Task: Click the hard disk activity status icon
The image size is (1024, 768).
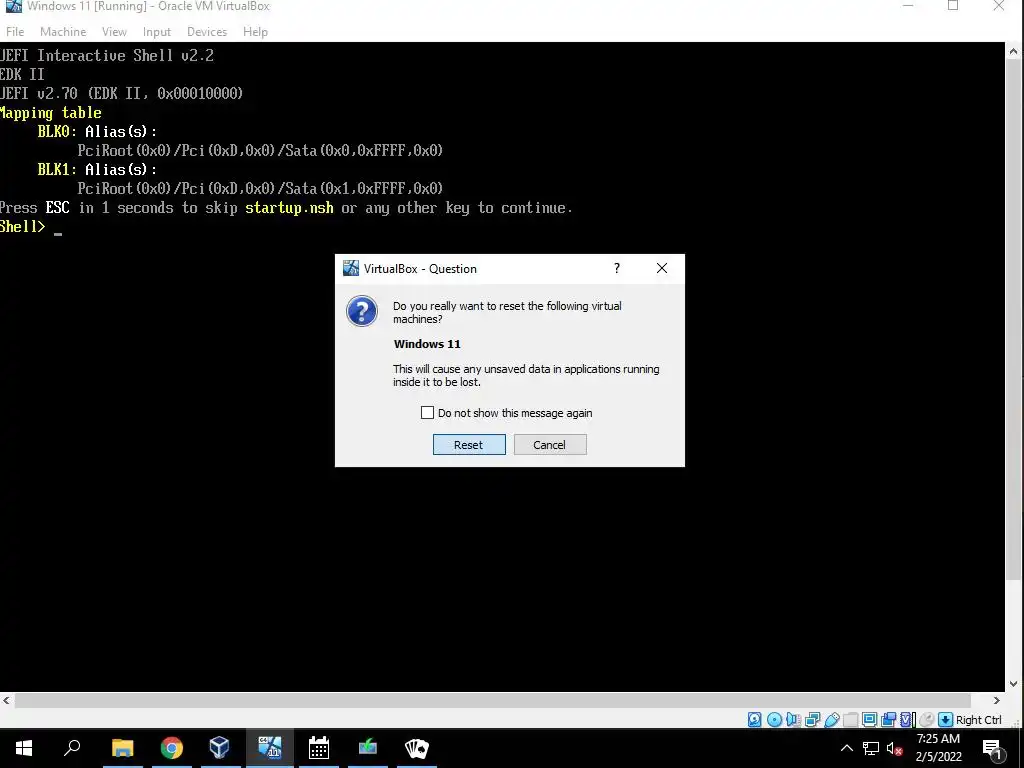Action: click(754, 720)
